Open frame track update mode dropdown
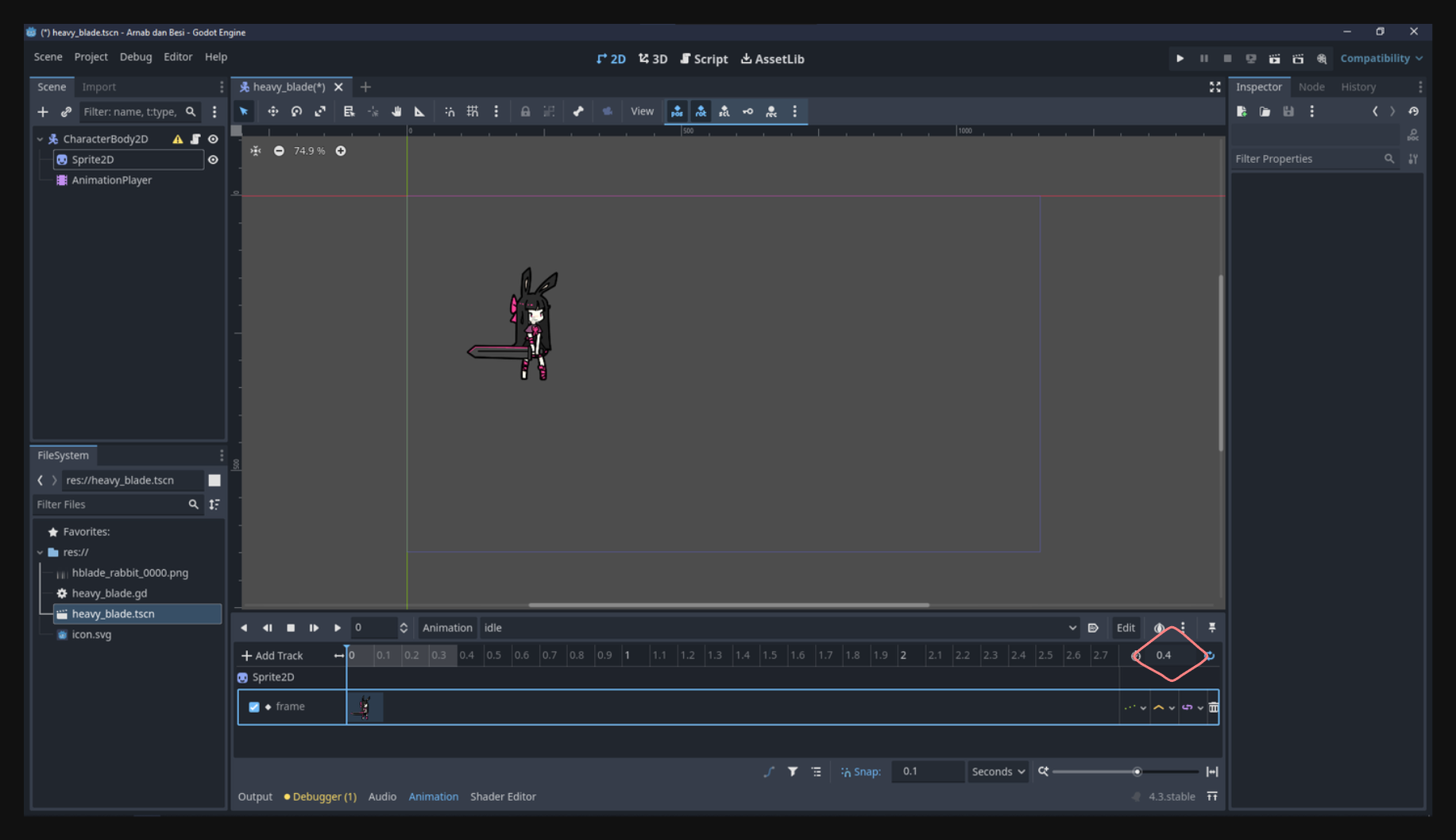Viewport: 1456px width, 840px height. [x=1134, y=707]
